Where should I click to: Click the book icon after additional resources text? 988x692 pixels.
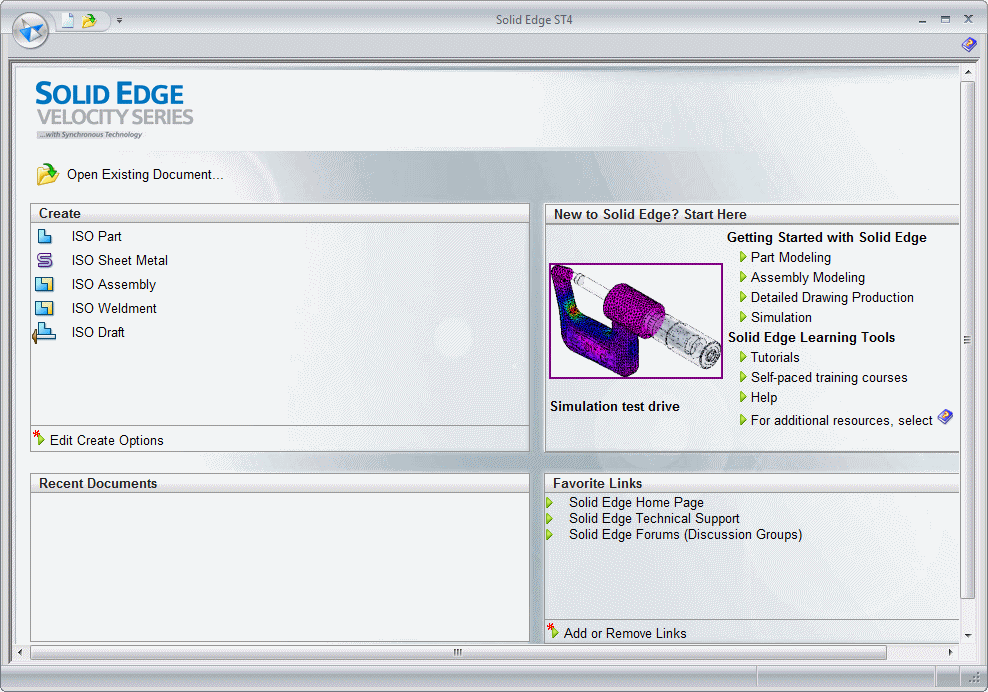[945, 417]
